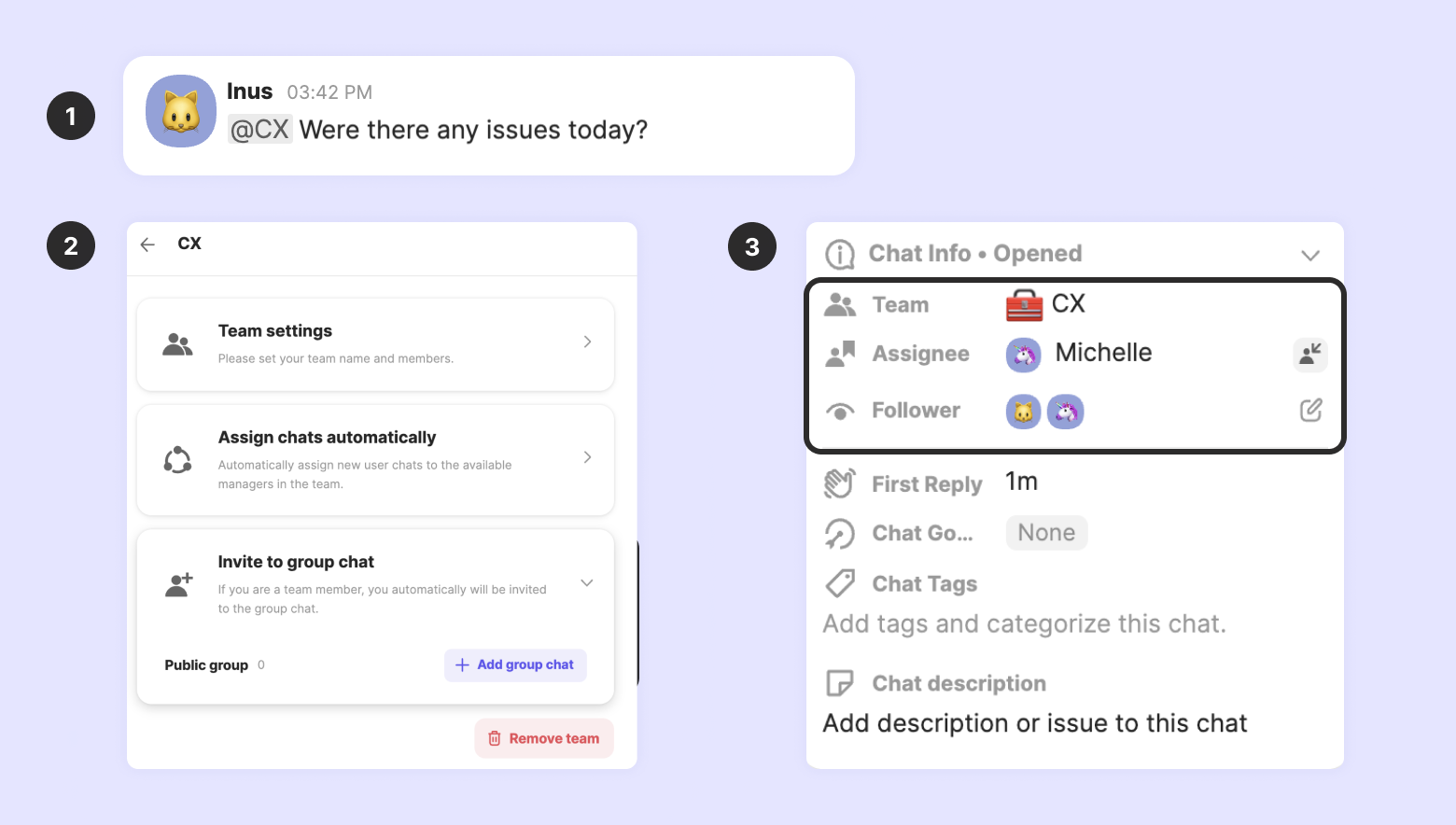Viewport: 1456px width, 825px height.
Task: Click the Chat description note icon
Action: point(840,683)
